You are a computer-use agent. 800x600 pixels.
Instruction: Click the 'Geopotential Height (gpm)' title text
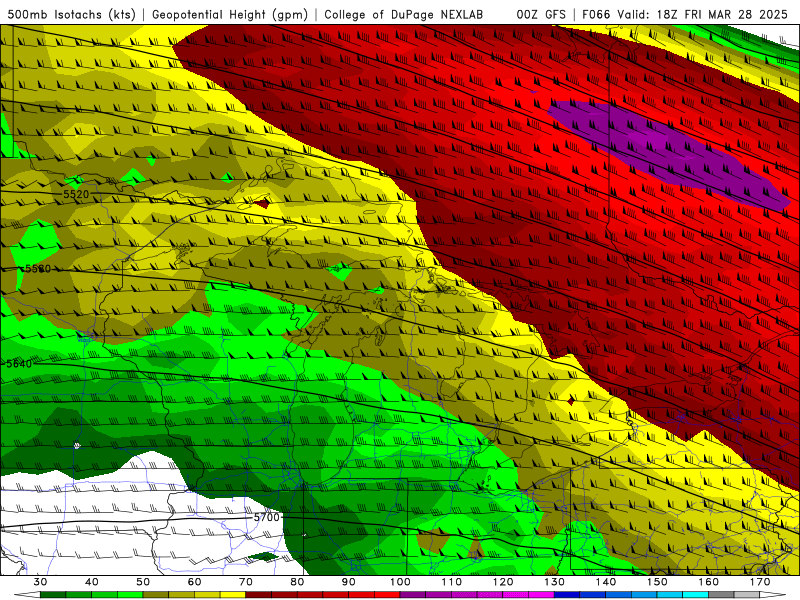tap(230, 14)
